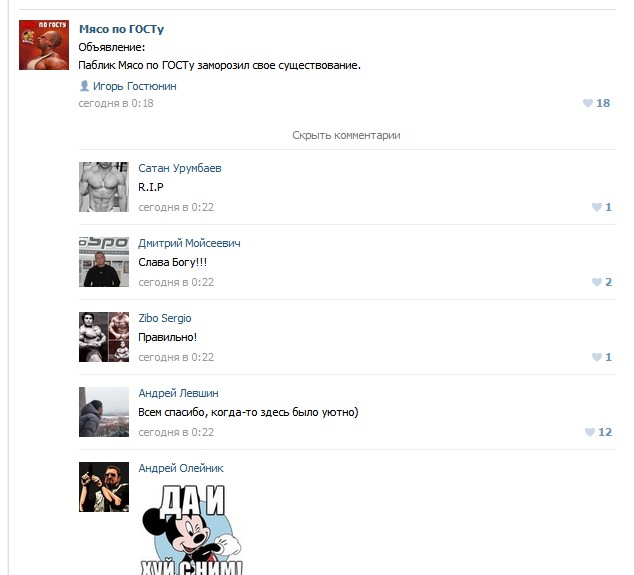Collapse comments via Скрыть комментарии
Viewport: 634px width, 575px height.
[347, 135]
